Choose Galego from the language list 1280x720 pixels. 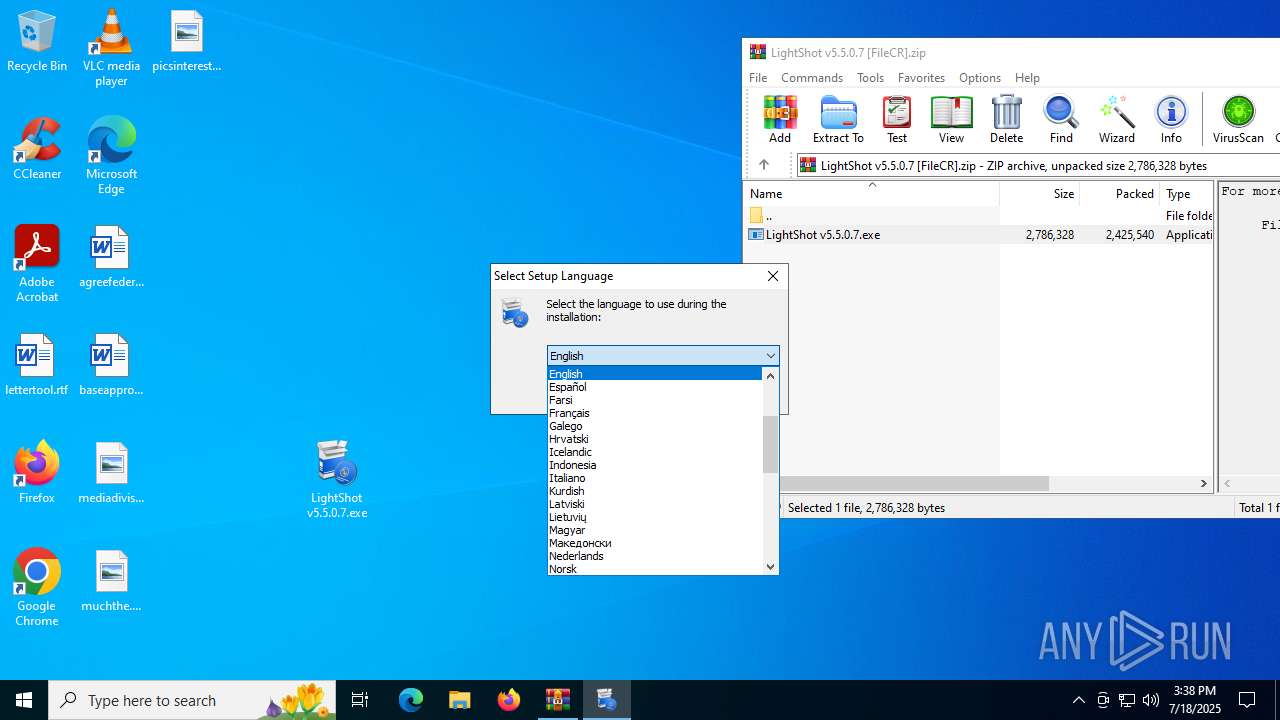pyautogui.click(x=655, y=426)
